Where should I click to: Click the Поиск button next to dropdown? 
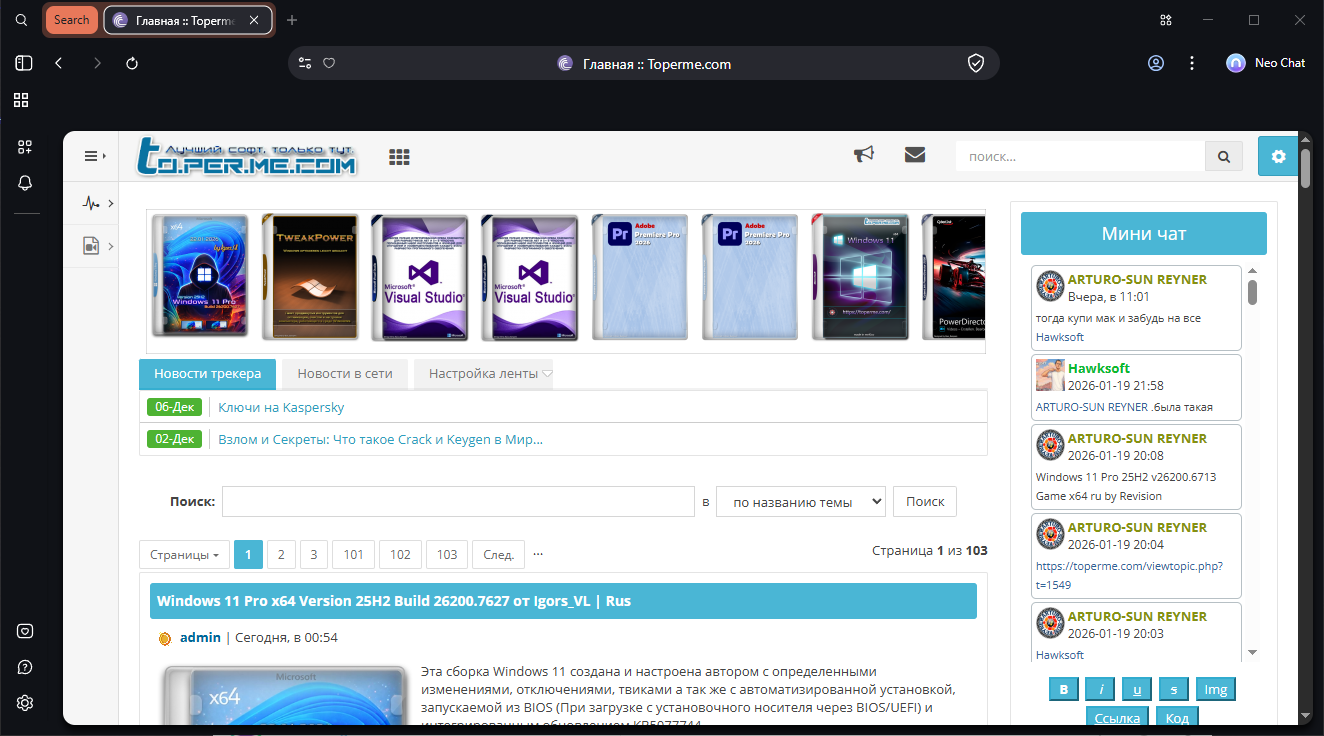[x=924, y=502]
